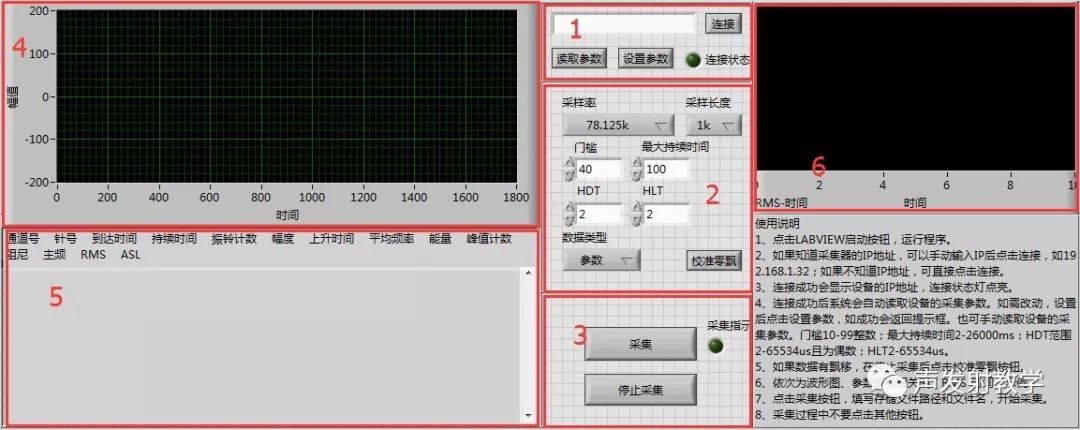Click the 幅度 column header

282,238
